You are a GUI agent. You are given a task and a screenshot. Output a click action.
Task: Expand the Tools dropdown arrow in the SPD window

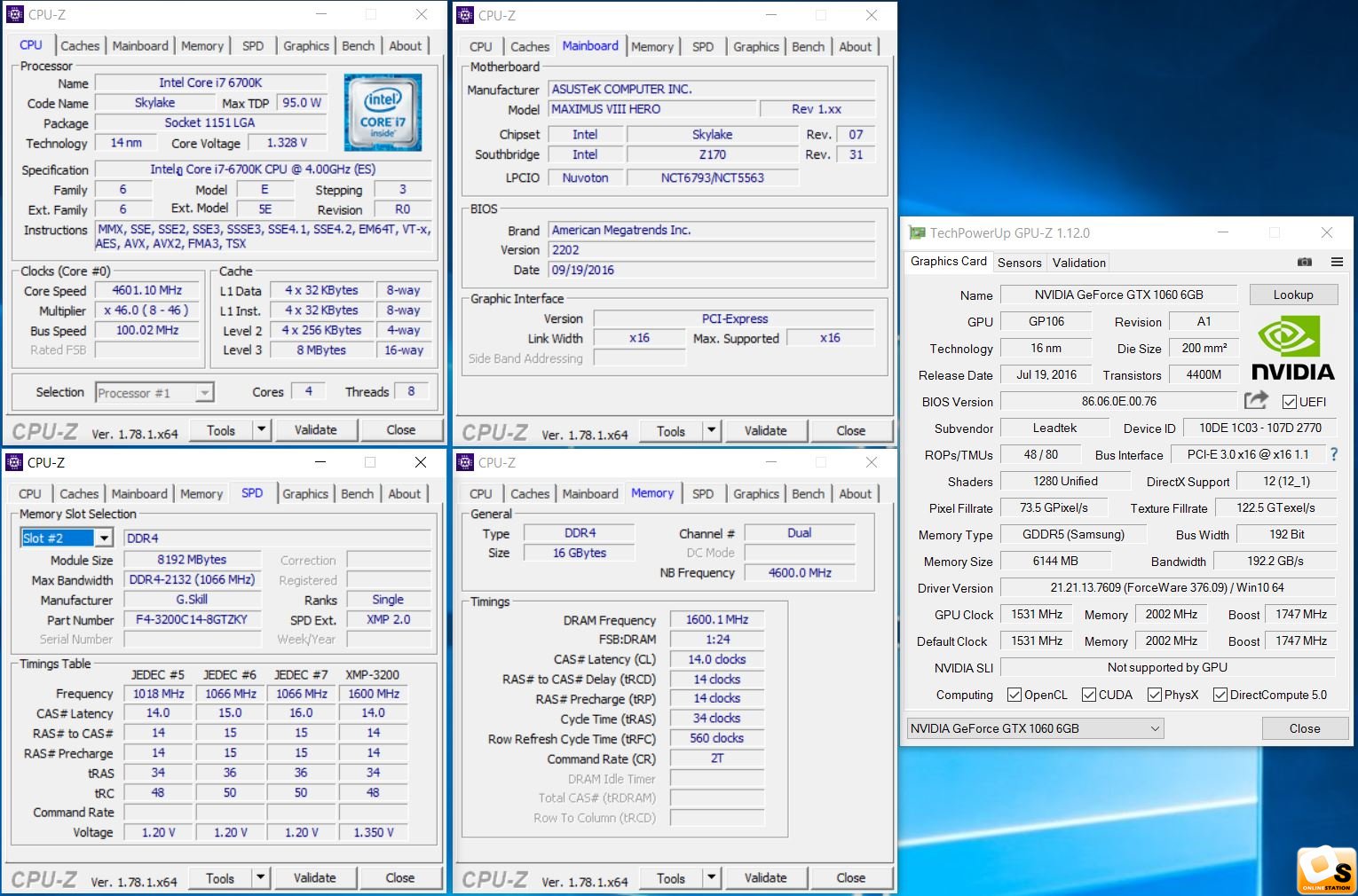point(260,877)
